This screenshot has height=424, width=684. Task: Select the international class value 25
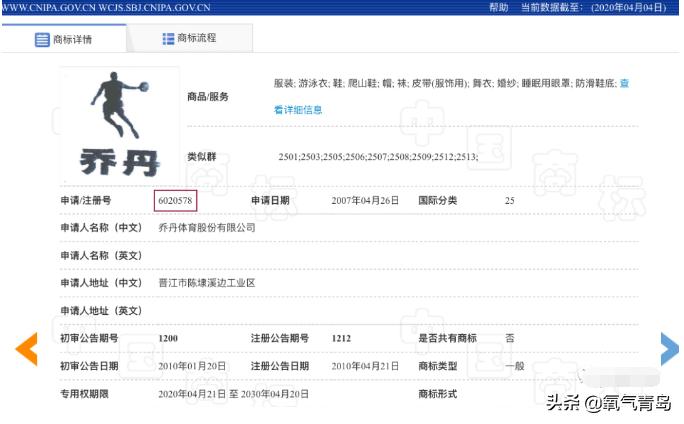pos(510,201)
